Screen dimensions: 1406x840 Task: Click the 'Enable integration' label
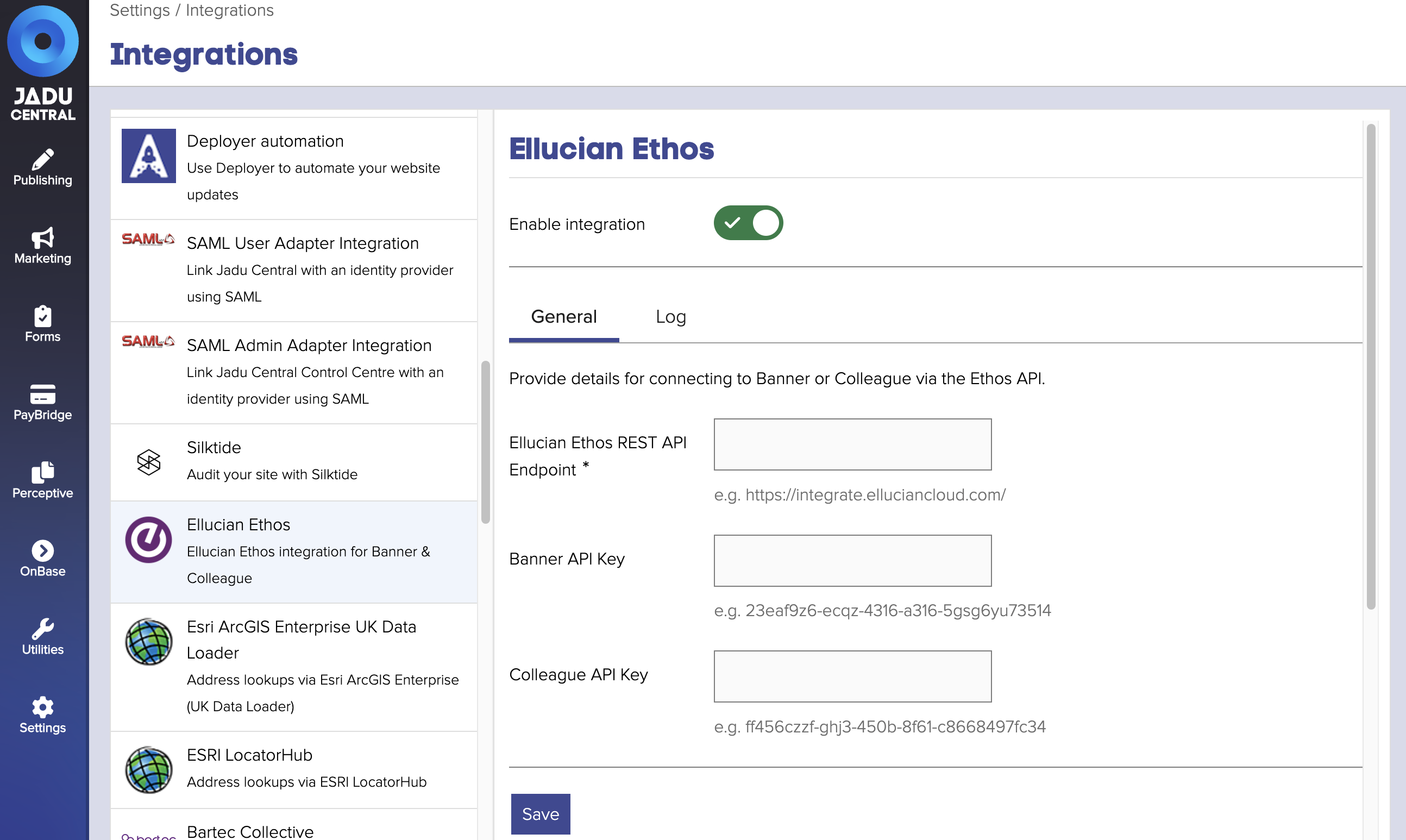point(577,224)
